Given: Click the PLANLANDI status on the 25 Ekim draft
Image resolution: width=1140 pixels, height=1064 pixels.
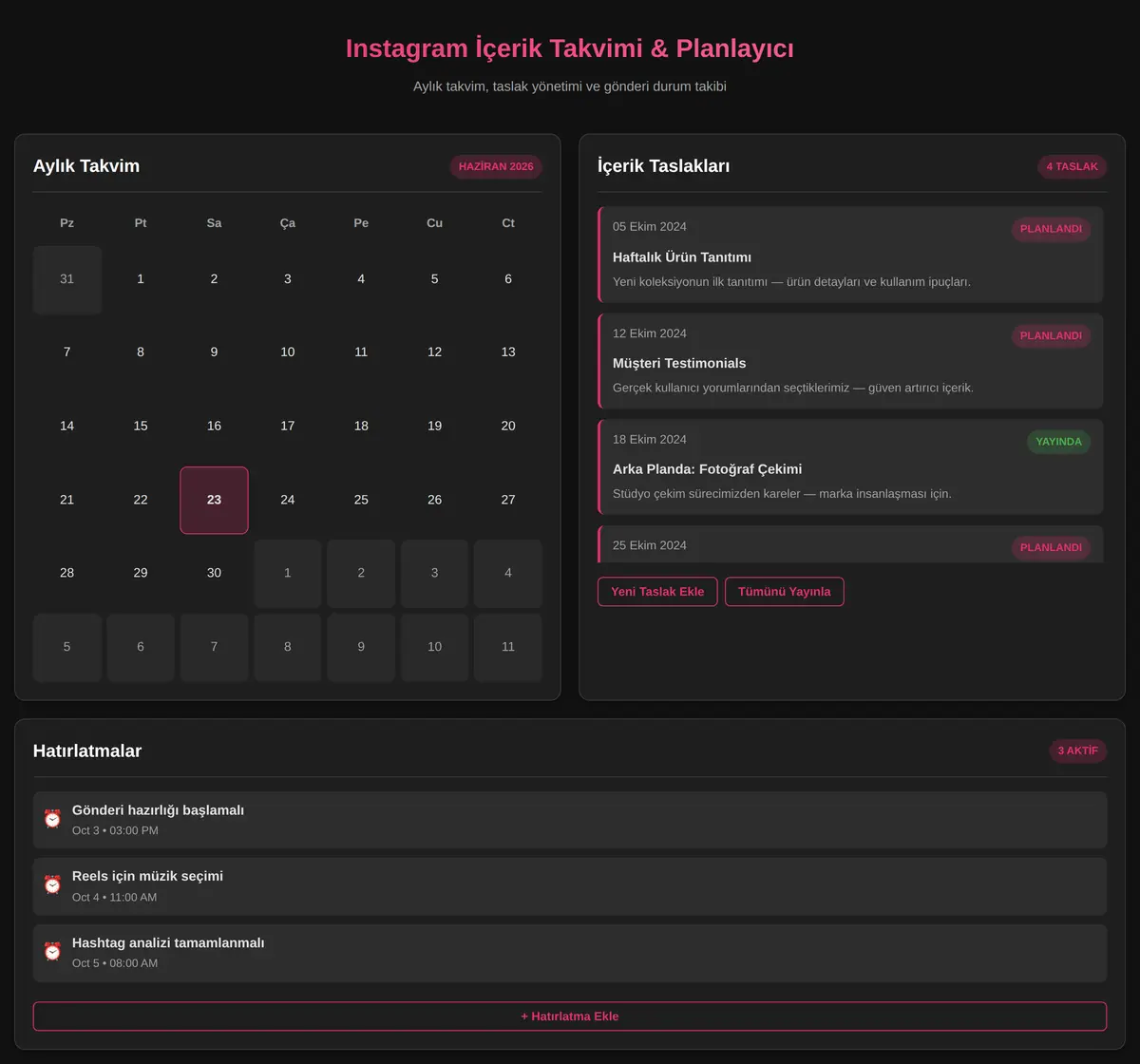Looking at the screenshot, I should click(x=1051, y=547).
